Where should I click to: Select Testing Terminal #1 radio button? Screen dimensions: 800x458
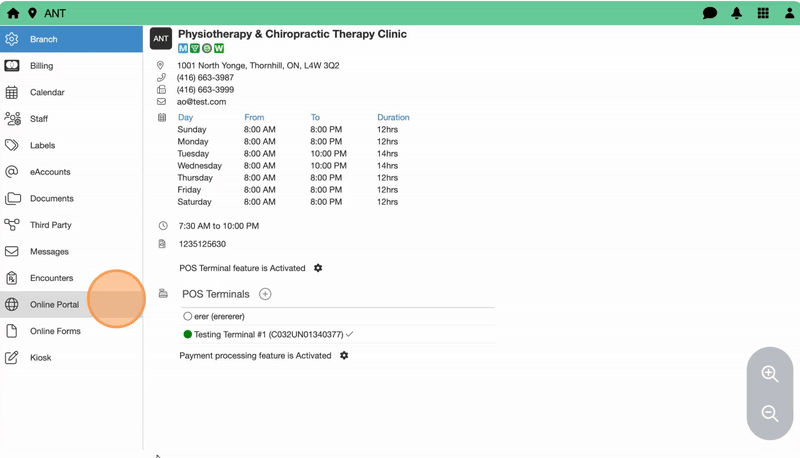(x=187, y=334)
